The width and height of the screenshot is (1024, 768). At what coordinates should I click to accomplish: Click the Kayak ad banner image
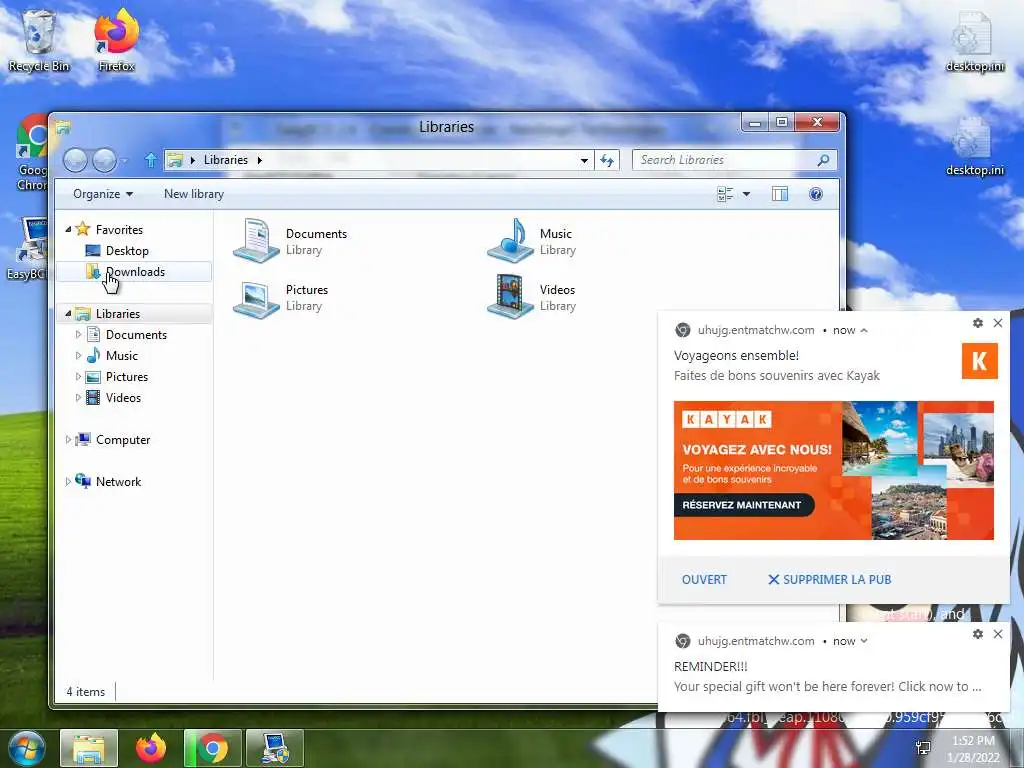[x=834, y=470]
